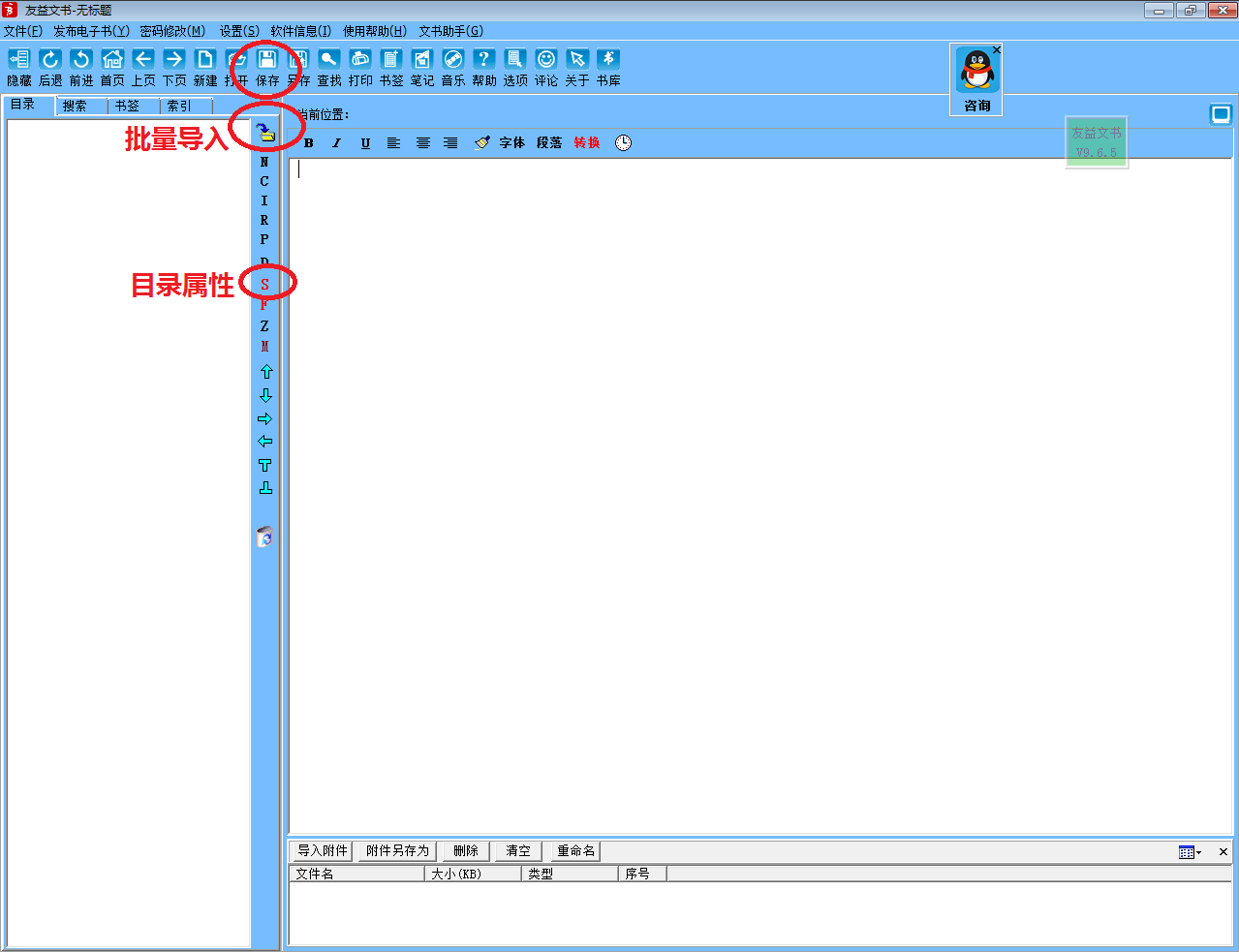Click the 大小(KB) column header
This screenshot has height=952, width=1239.
[474, 874]
